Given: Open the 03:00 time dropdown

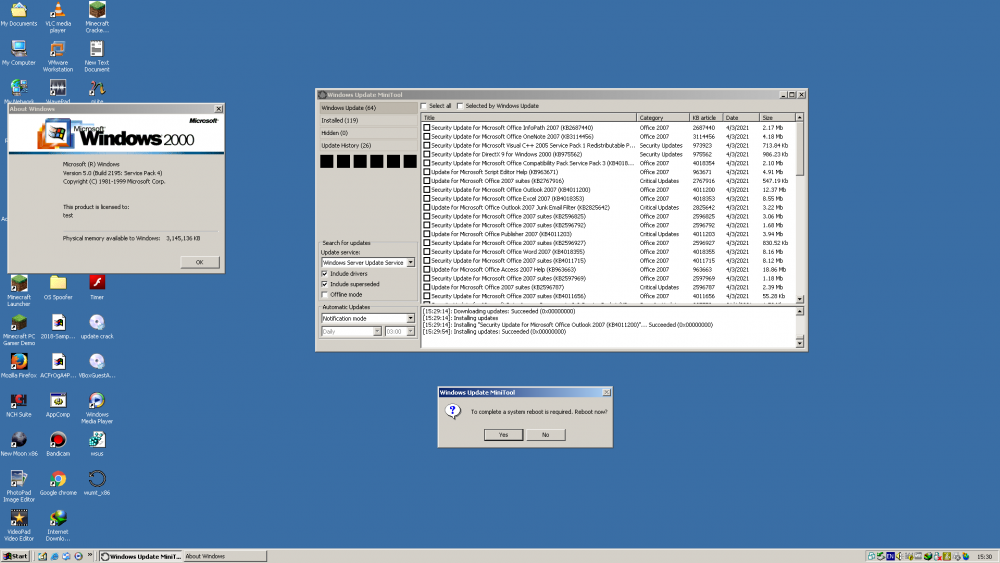Looking at the screenshot, I should (410, 332).
